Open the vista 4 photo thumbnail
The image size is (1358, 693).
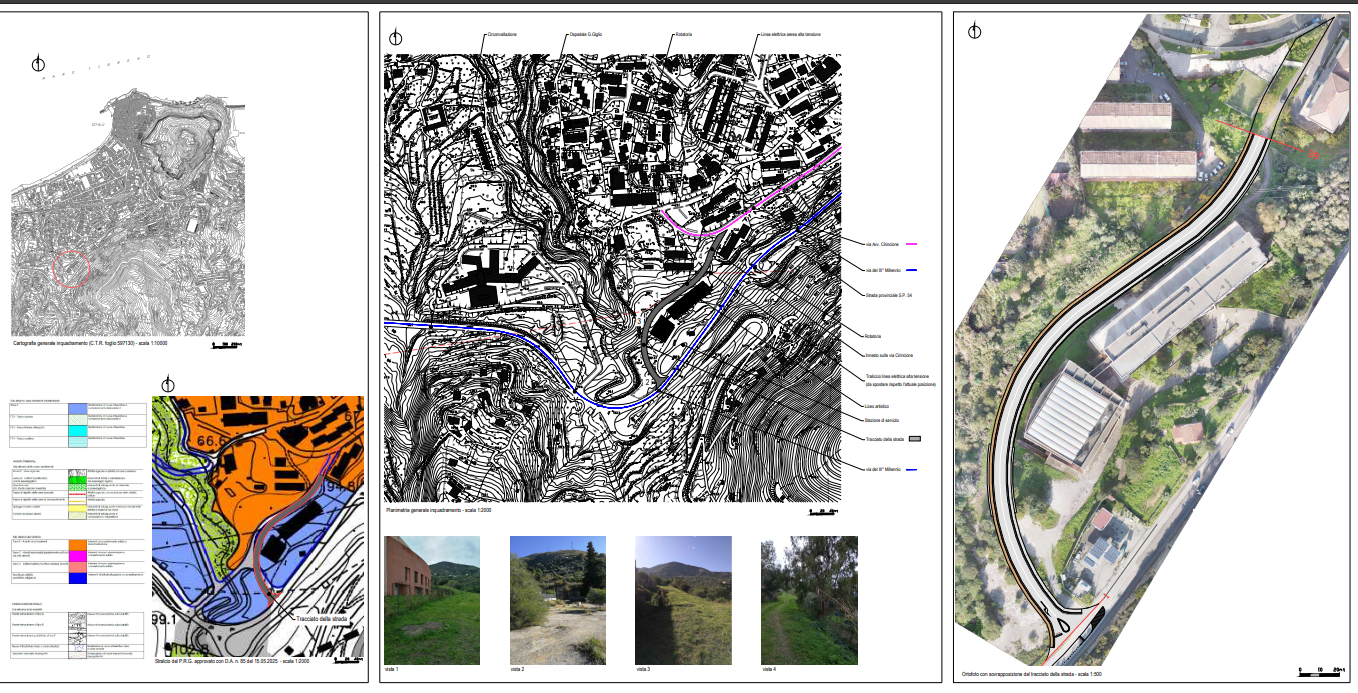pos(808,600)
